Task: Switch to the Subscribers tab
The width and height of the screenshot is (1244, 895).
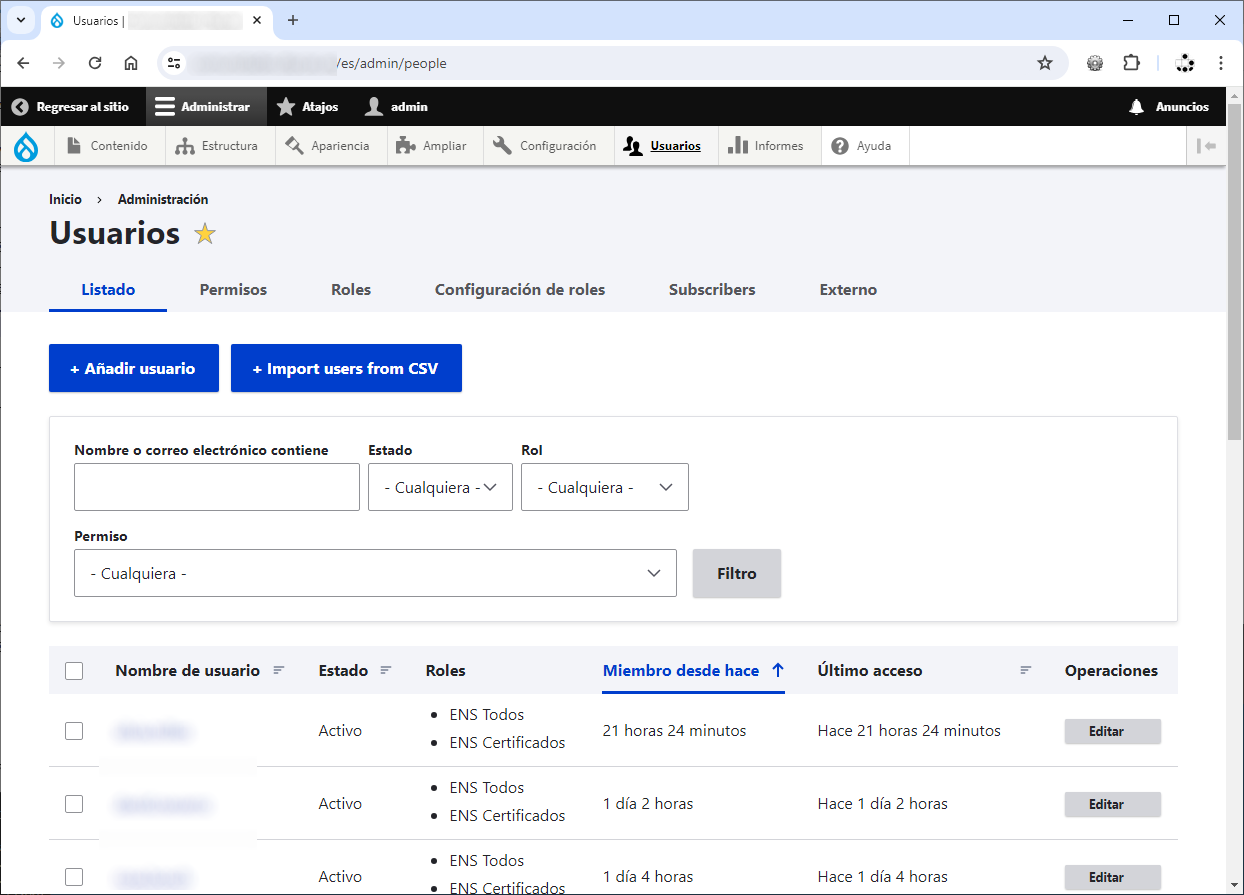Action: [712, 290]
